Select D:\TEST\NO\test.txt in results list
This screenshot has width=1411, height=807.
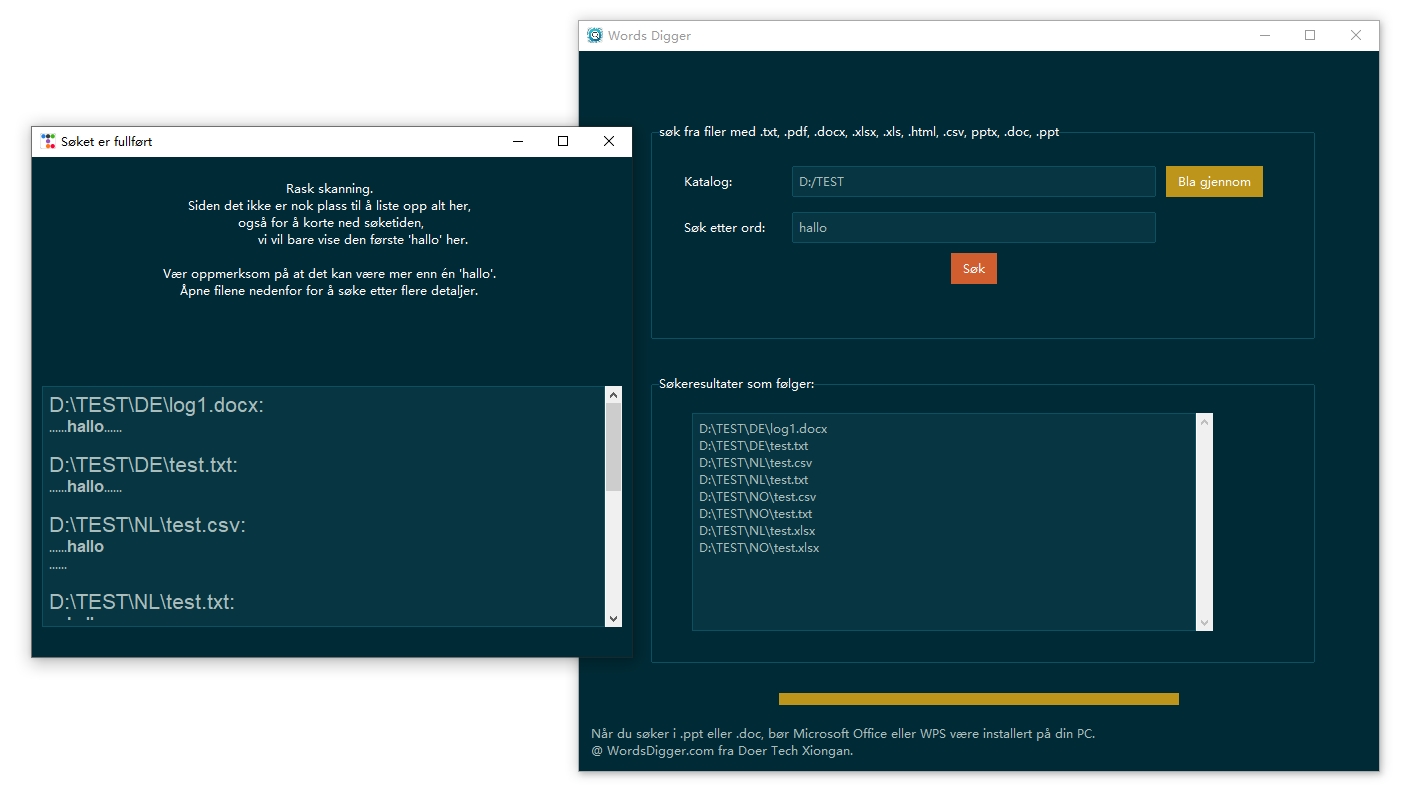tap(756, 514)
